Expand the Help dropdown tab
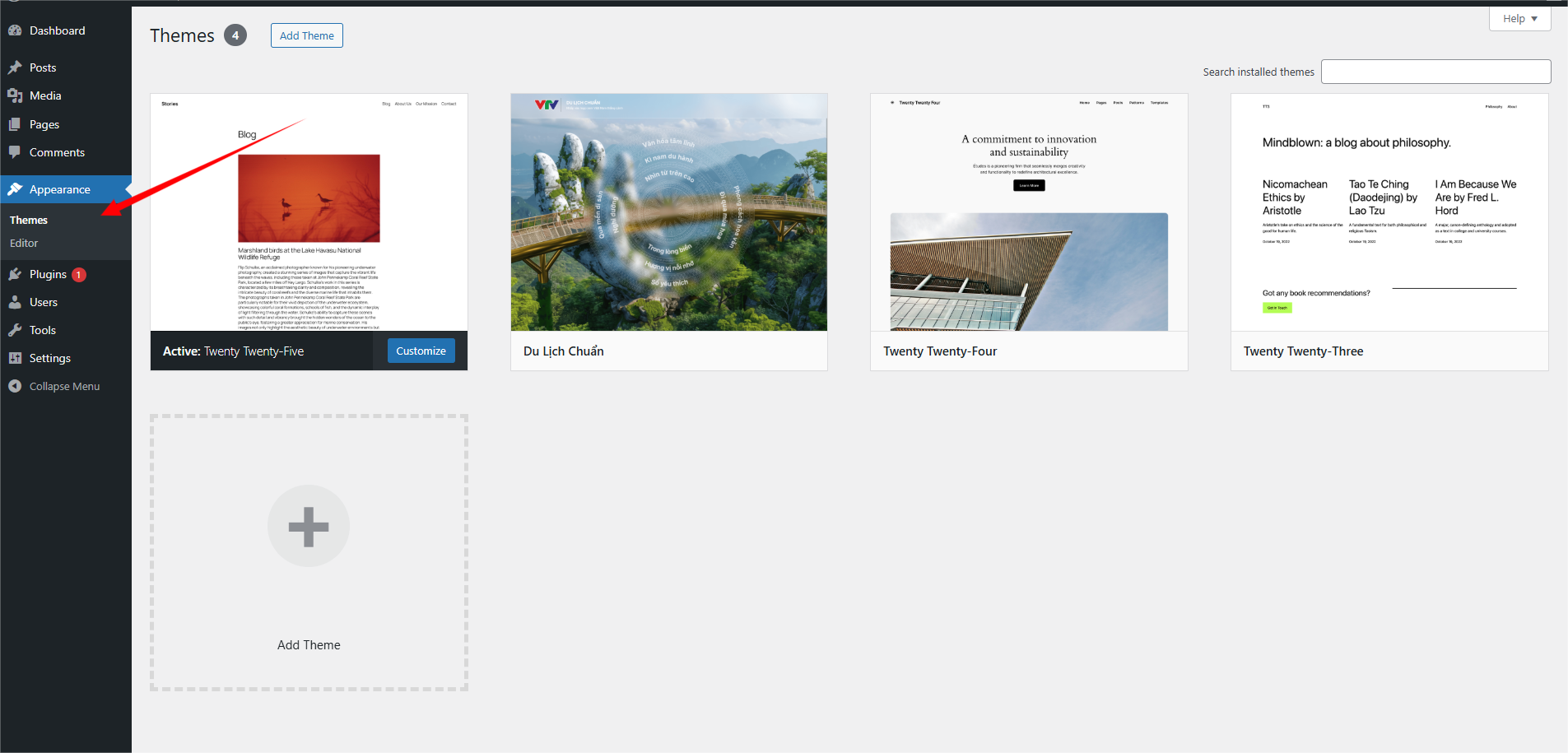The width and height of the screenshot is (1568, 753). point(1519,19)
